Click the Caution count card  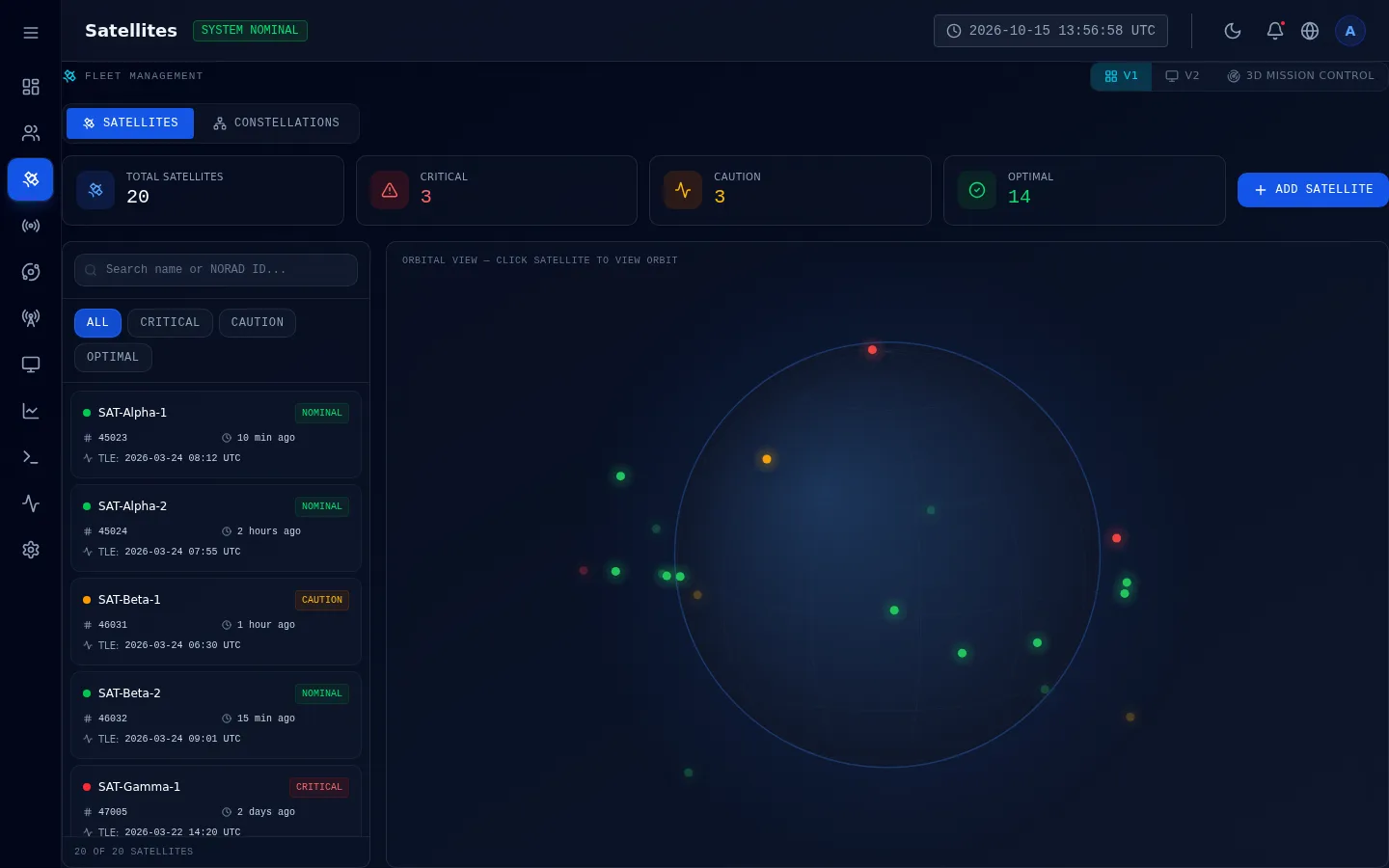pyautogui.click(x=790, y=190)
